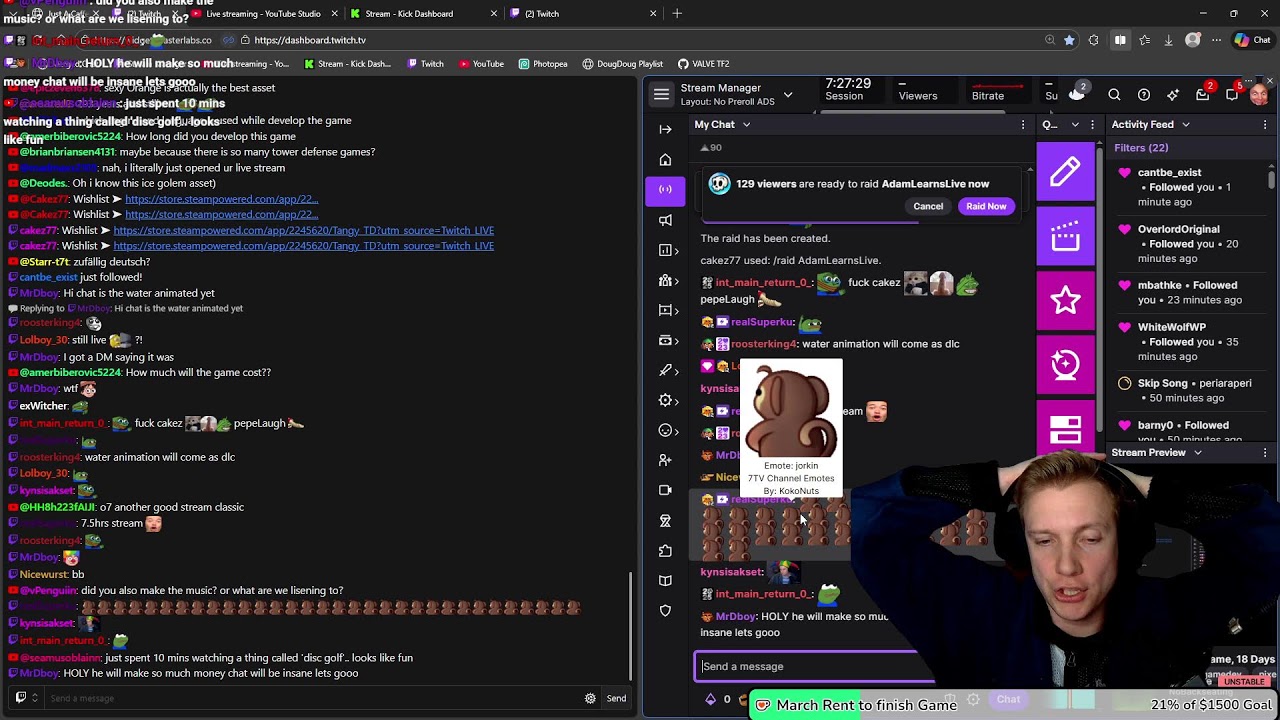
Task: Cancel the pending raid
Action: pyautogui.click(x=928, y=206)
